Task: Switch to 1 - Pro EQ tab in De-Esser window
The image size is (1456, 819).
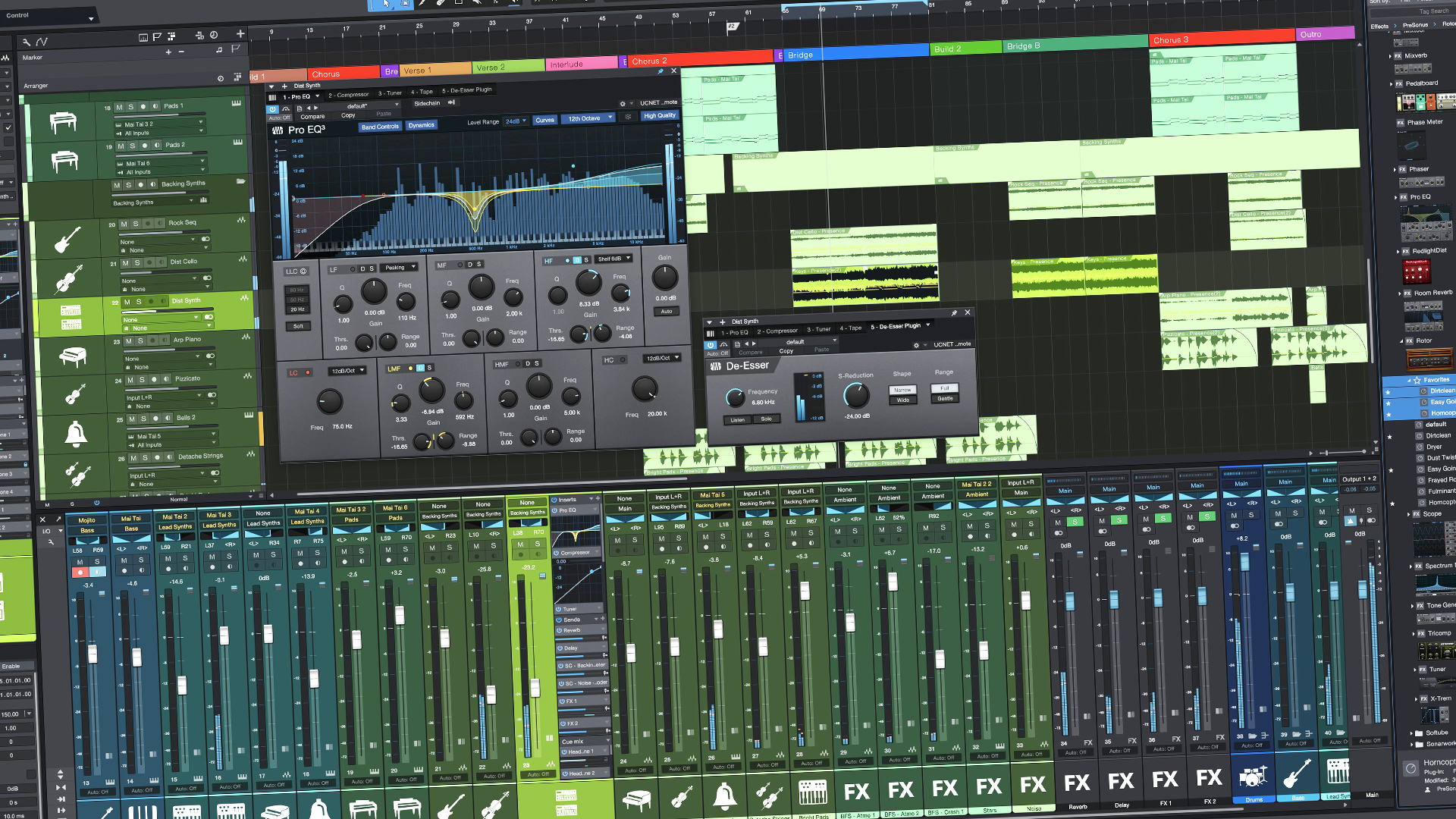Action: [x=734, y=332]
